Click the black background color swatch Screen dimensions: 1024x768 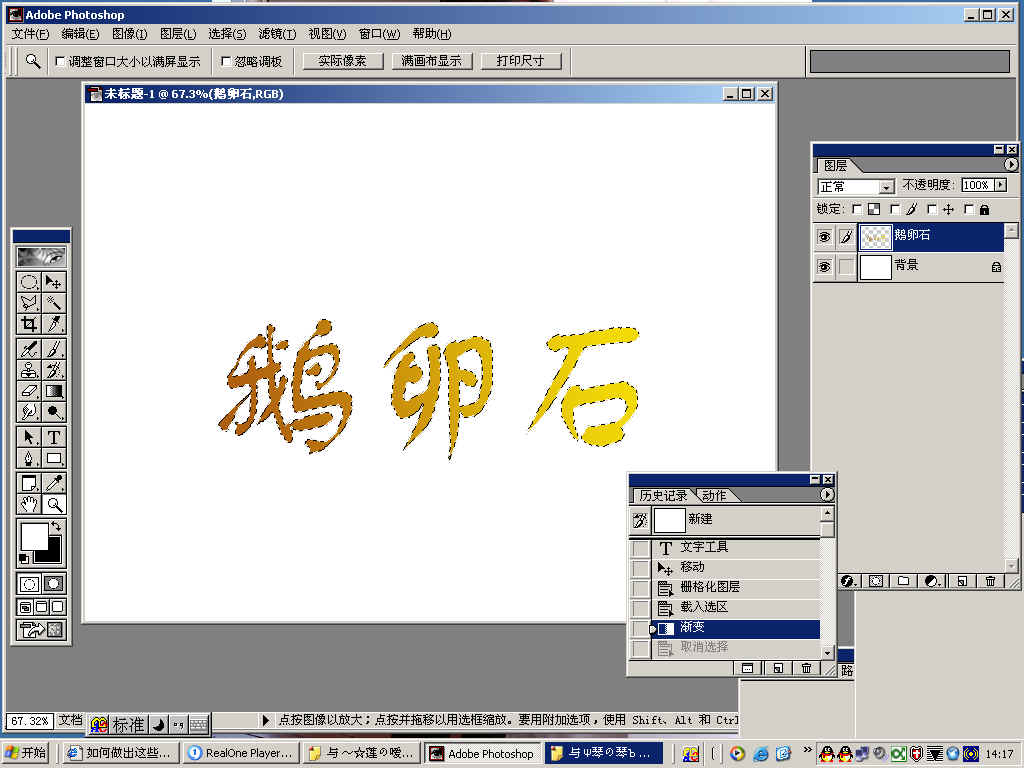tap(49, 548)
